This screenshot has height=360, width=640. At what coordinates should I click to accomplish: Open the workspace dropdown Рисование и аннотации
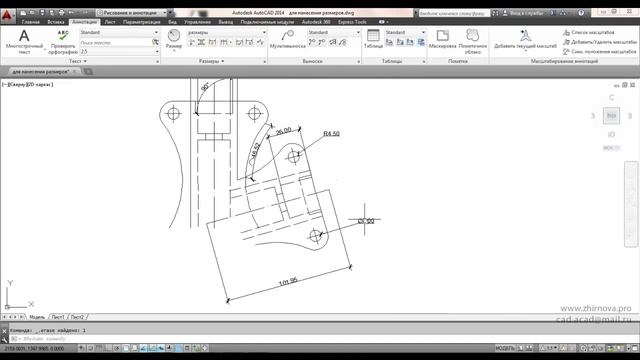coord(132,13)
